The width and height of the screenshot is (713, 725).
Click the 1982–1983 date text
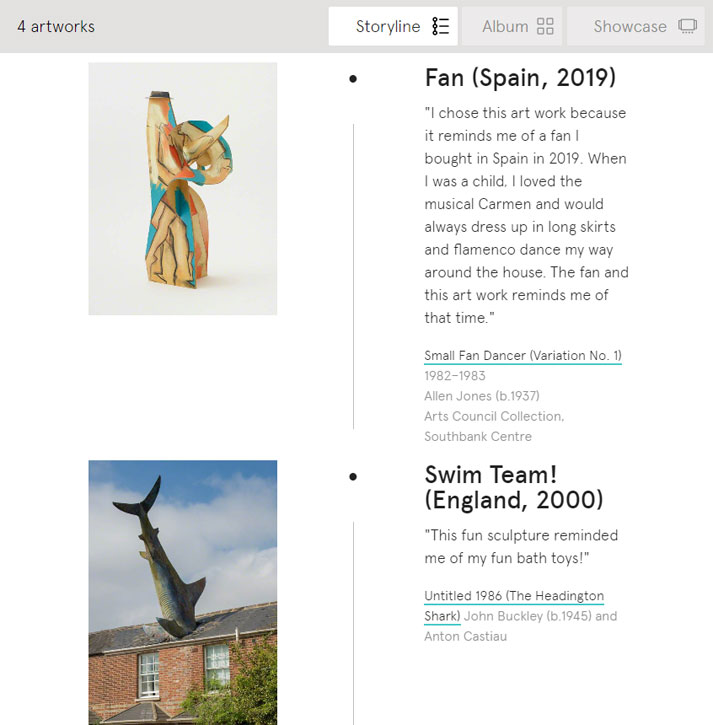click(x=455, y=375)
